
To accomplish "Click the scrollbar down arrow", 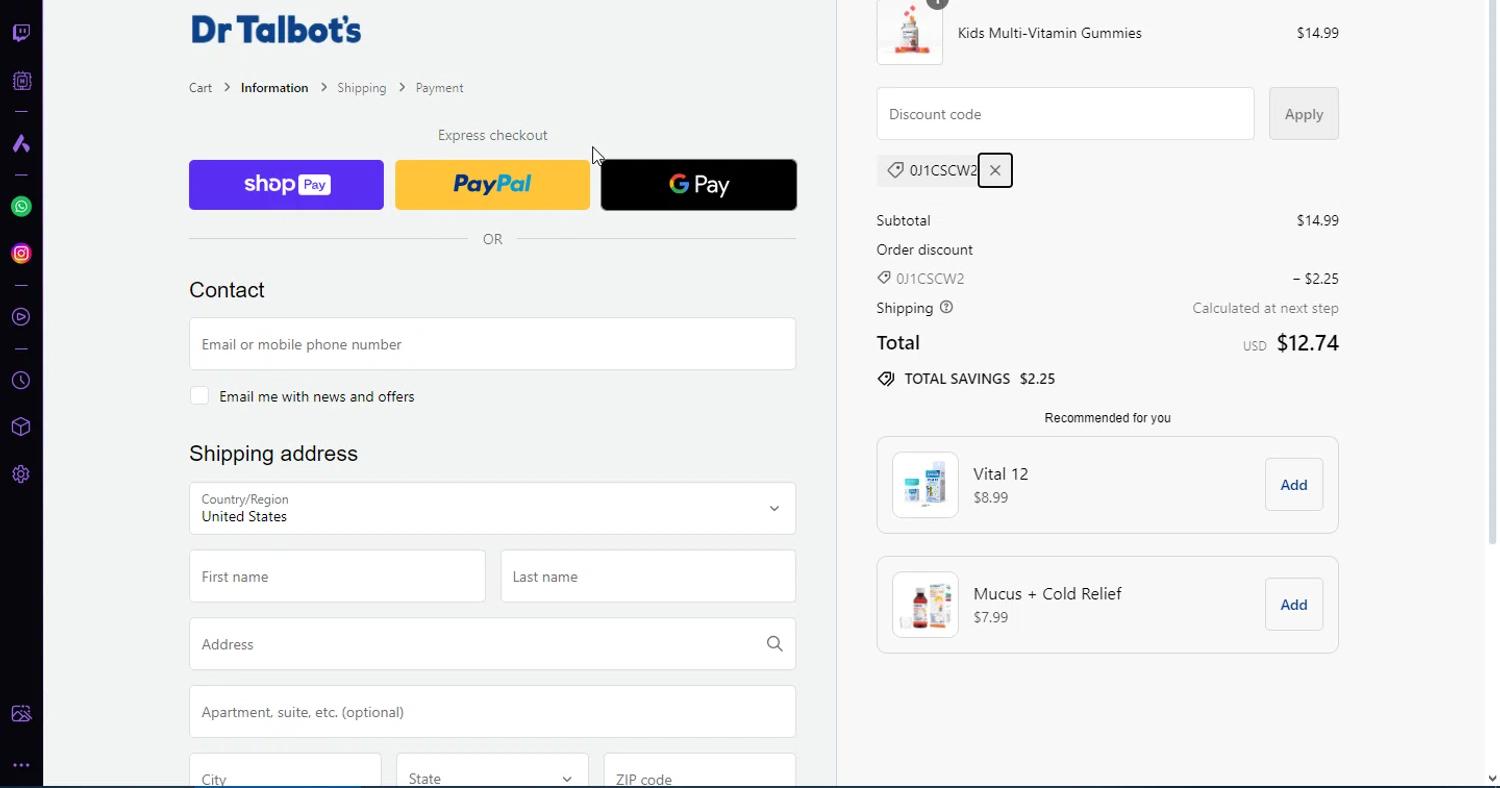I will (1492, 778).
